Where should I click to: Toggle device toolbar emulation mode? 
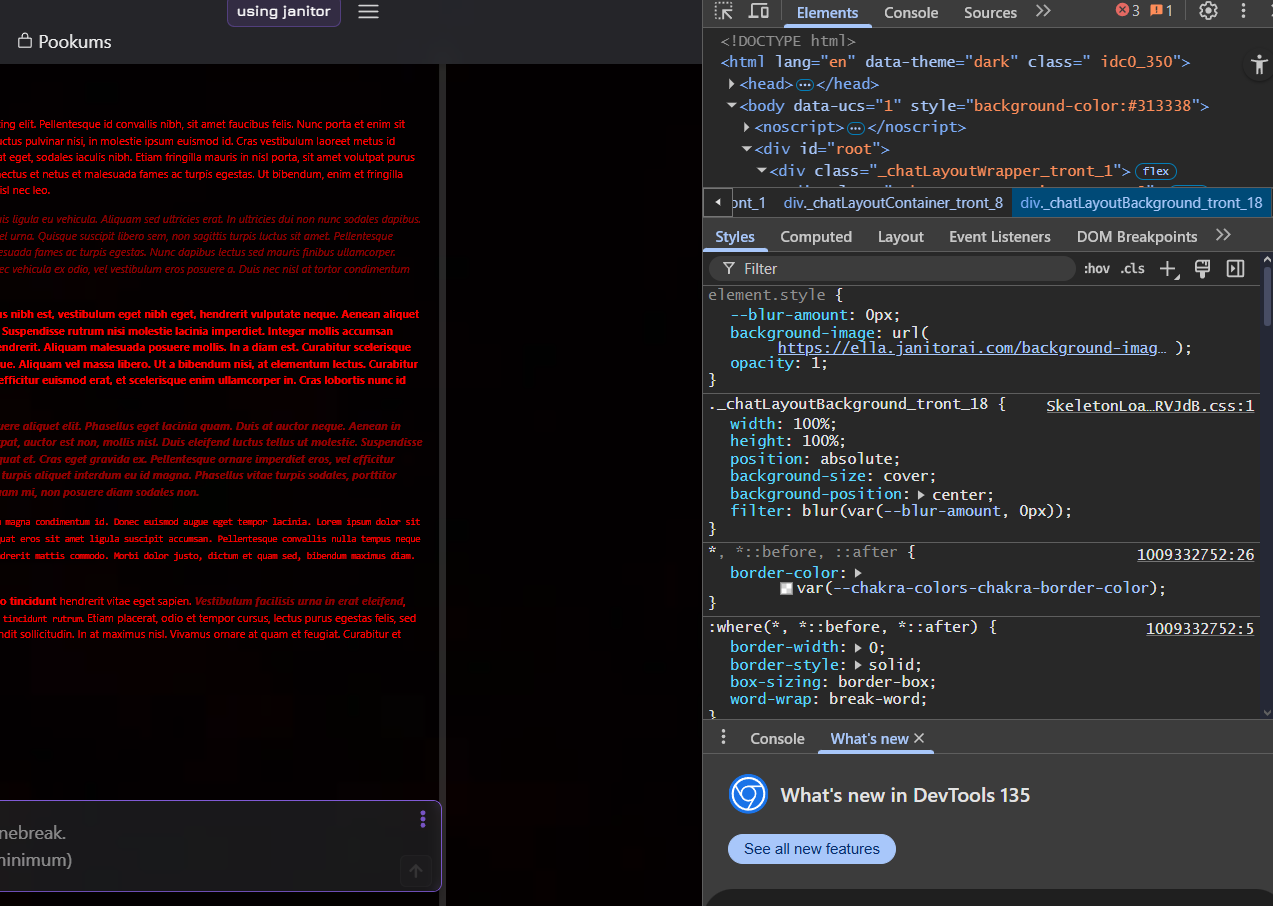click(758, 12)
